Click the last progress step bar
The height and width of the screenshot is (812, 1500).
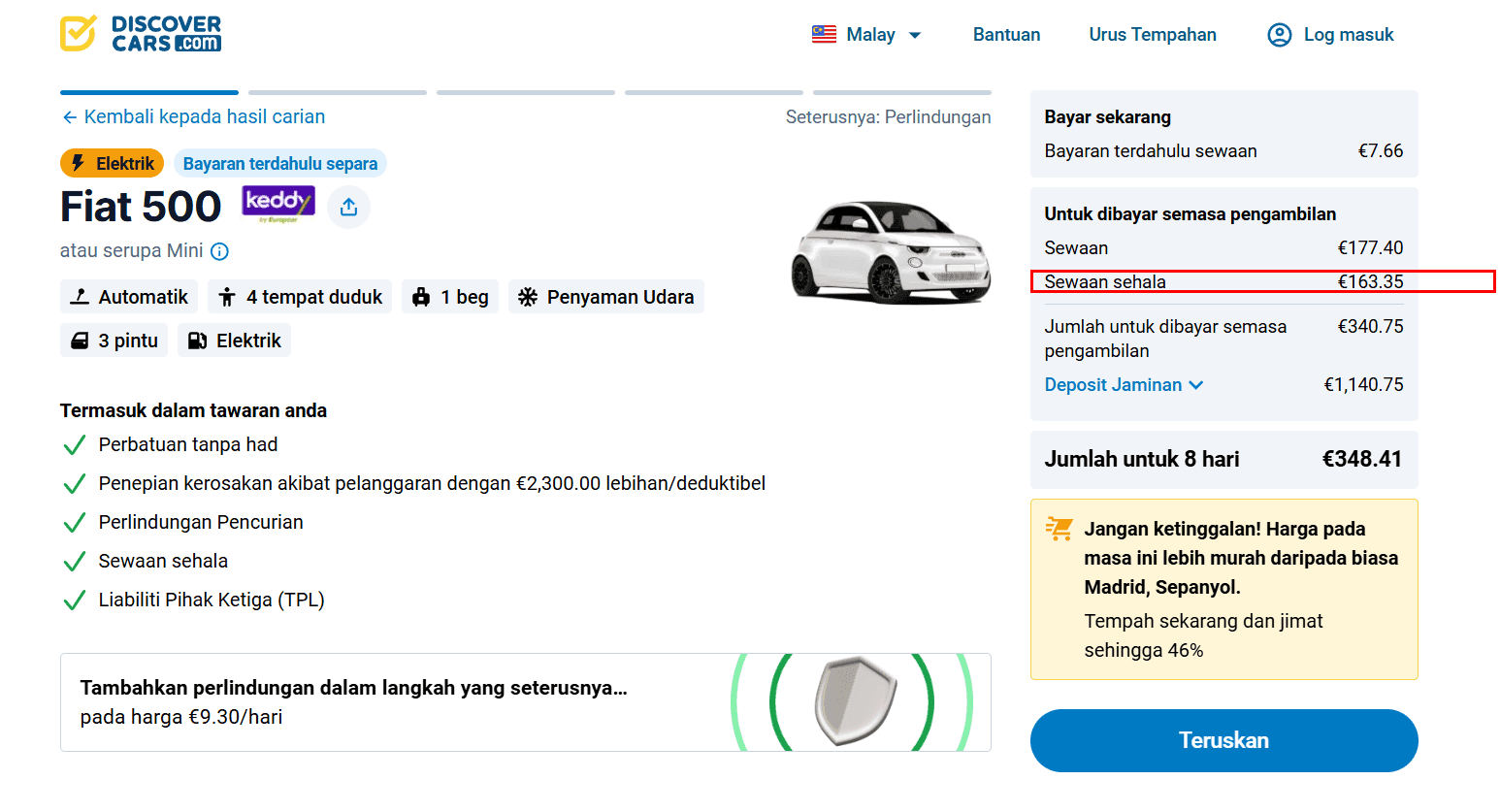[x=902, y=93]
